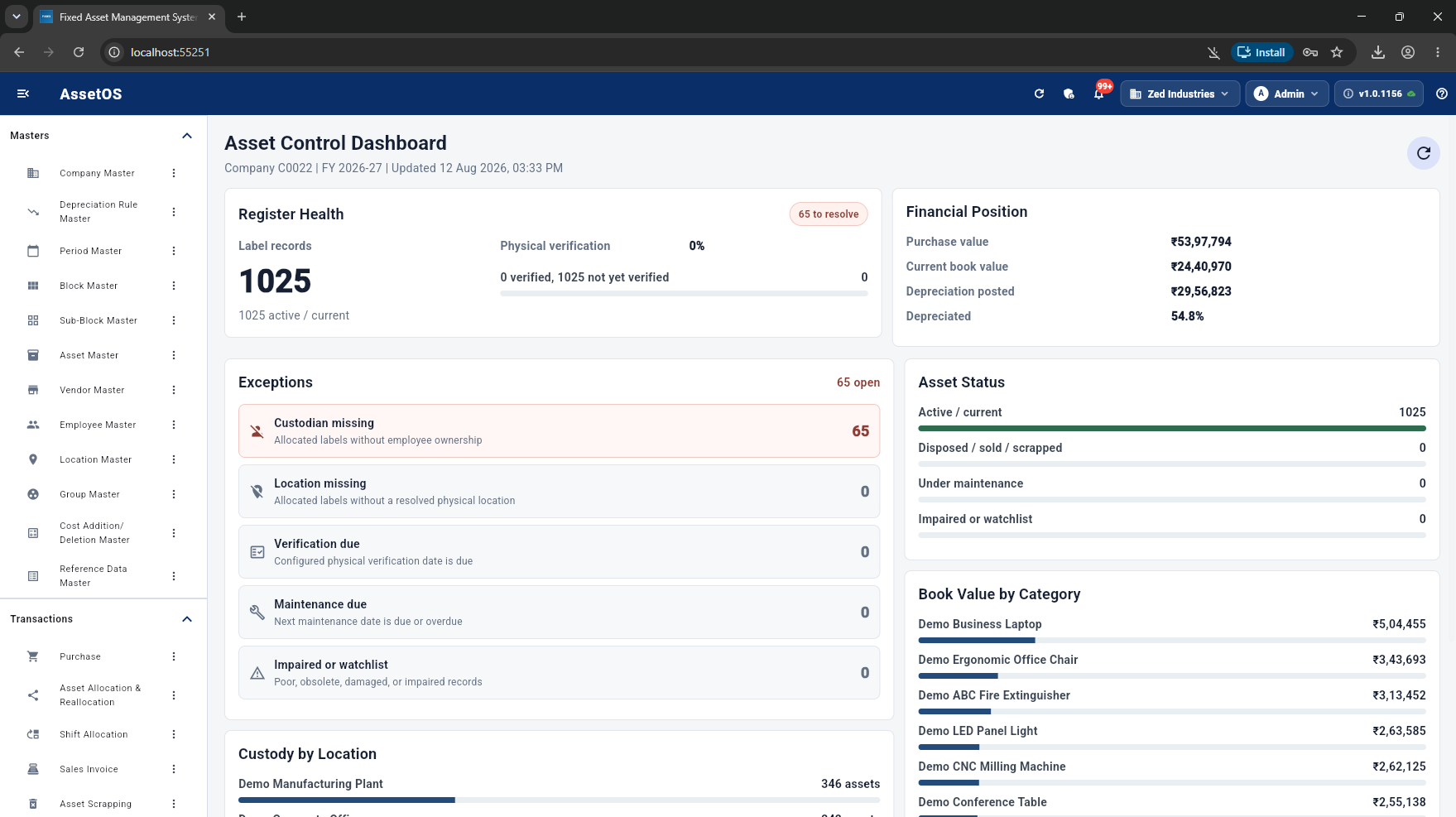
Task: Click the Block Master grid icon
Action: pyautogui.click(x=33, y=286)
